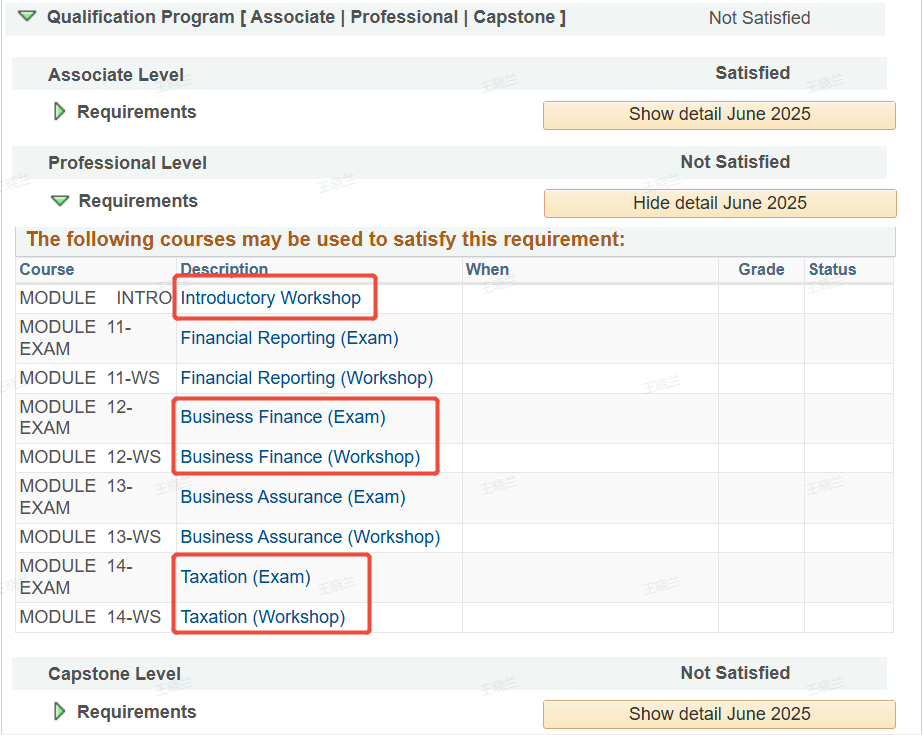Click the Course column header

pyautogui.click(x=47, y=269)
